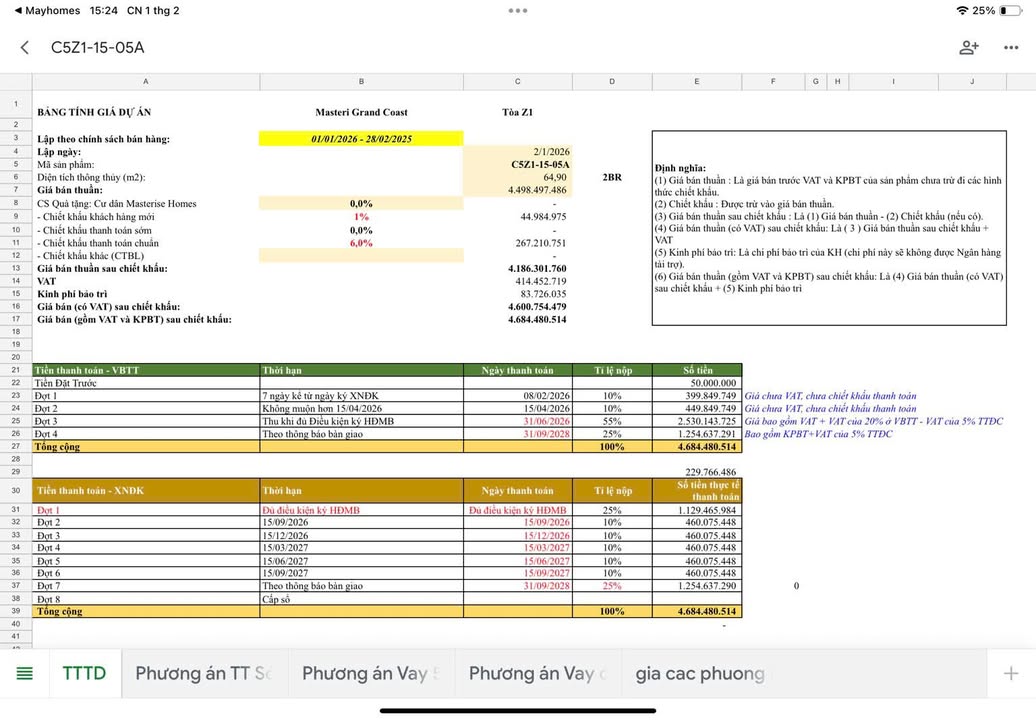1036x720 pixels.
Task: Tap the back chevron beside the file name
Action: 25,47
